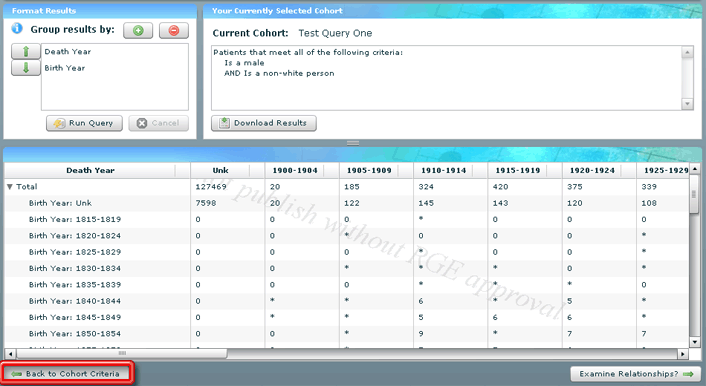Click the Total 1925-1929 value 339
The image size is (706, 386).
coord(649,187)
